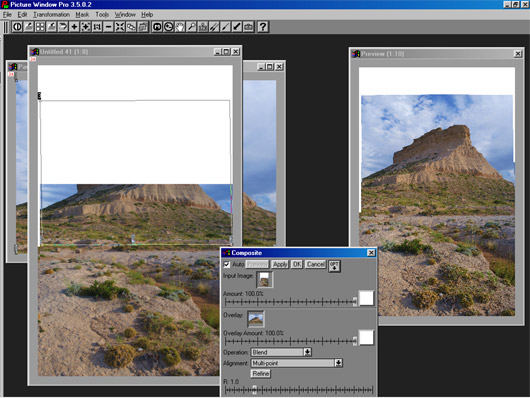Select the hand pan tool icon
Image resolution: width=530 pixels, height=398 pixels.
coord(180,27)
